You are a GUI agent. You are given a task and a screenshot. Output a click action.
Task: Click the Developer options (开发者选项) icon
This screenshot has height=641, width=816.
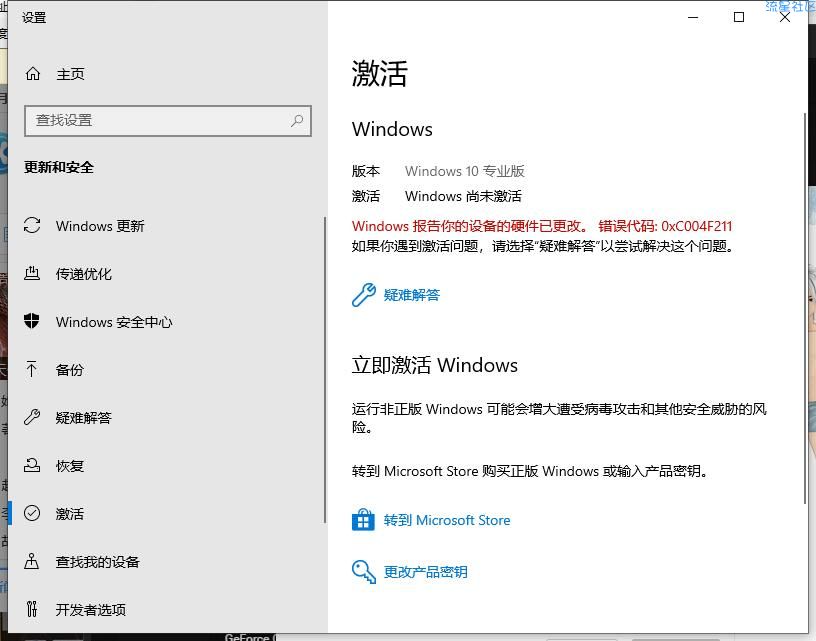pyautogui.click(x=32, y=609)
